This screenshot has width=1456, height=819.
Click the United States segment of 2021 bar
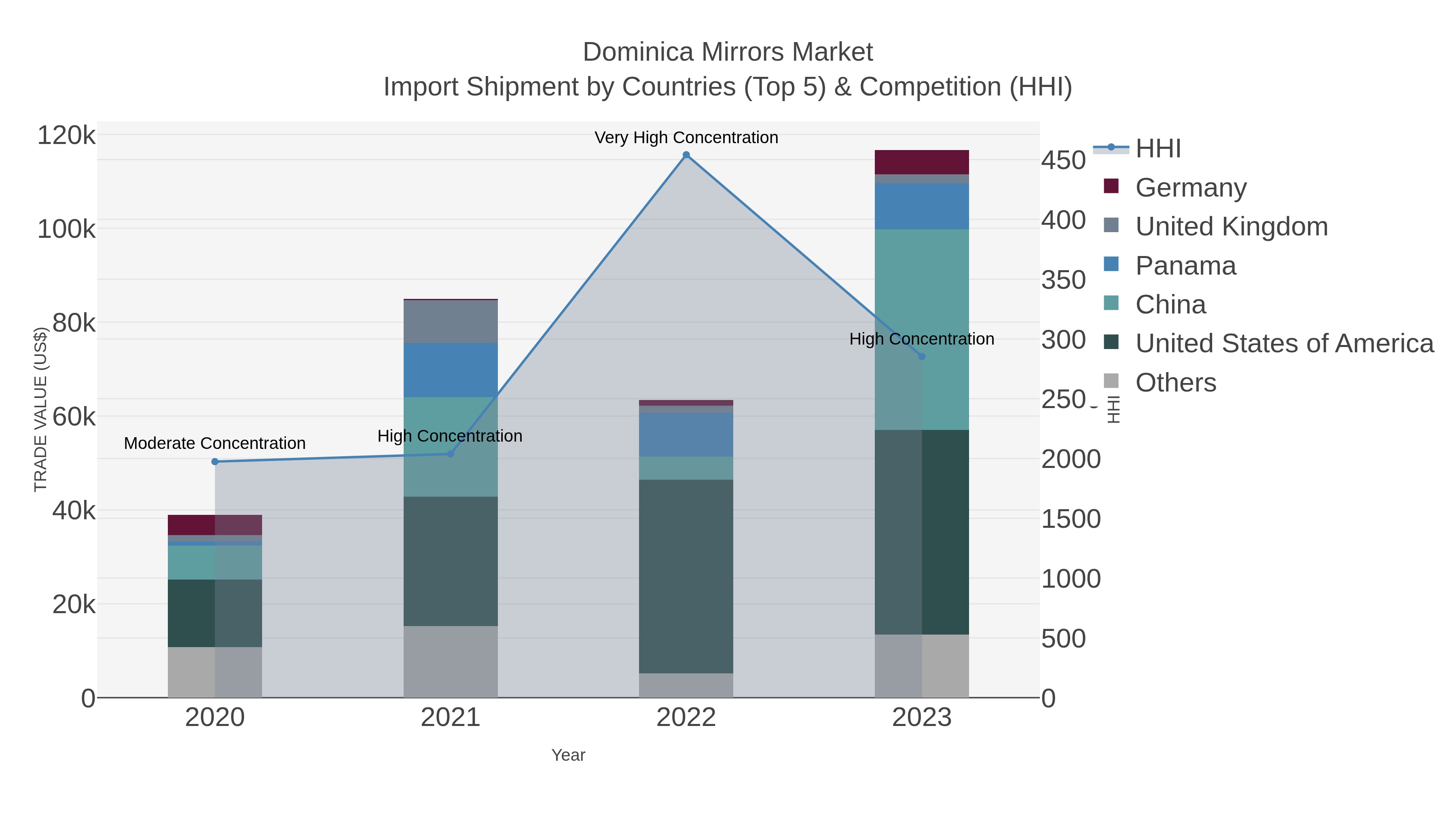451,561
